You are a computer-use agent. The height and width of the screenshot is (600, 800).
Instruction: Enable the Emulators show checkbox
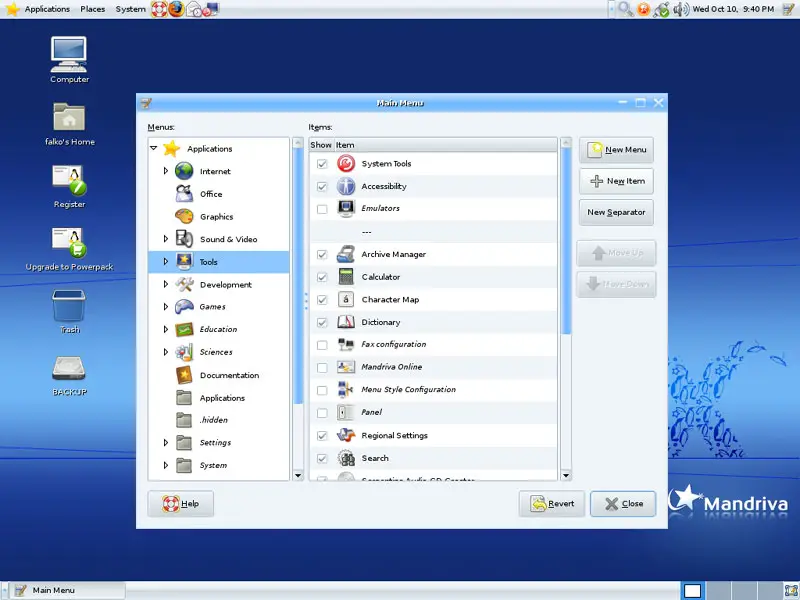[x=322, y=209]
